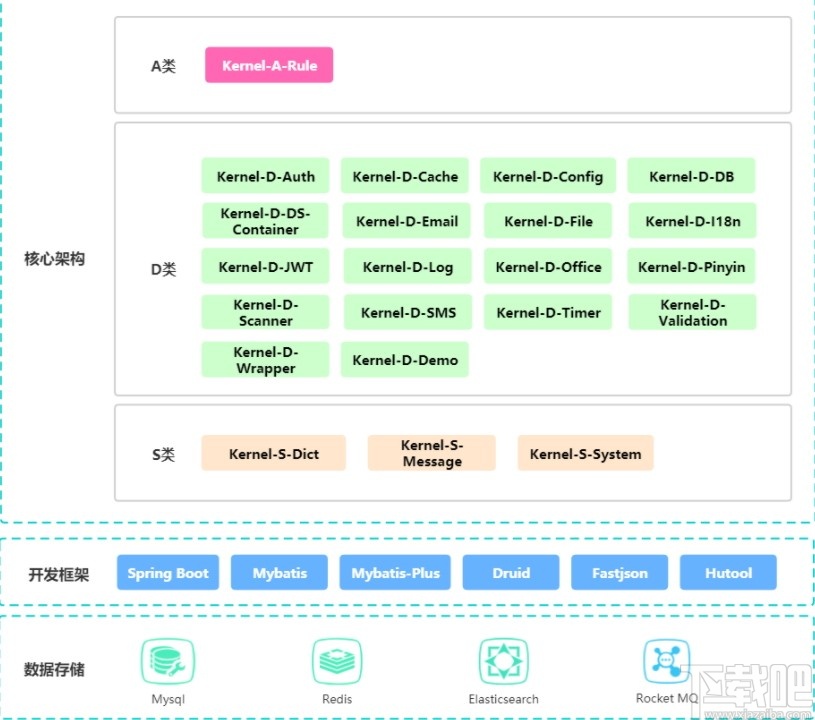Click the Elasticsearch text label
815x720 pixels.
pyautogui.click(x=503, y=699)
